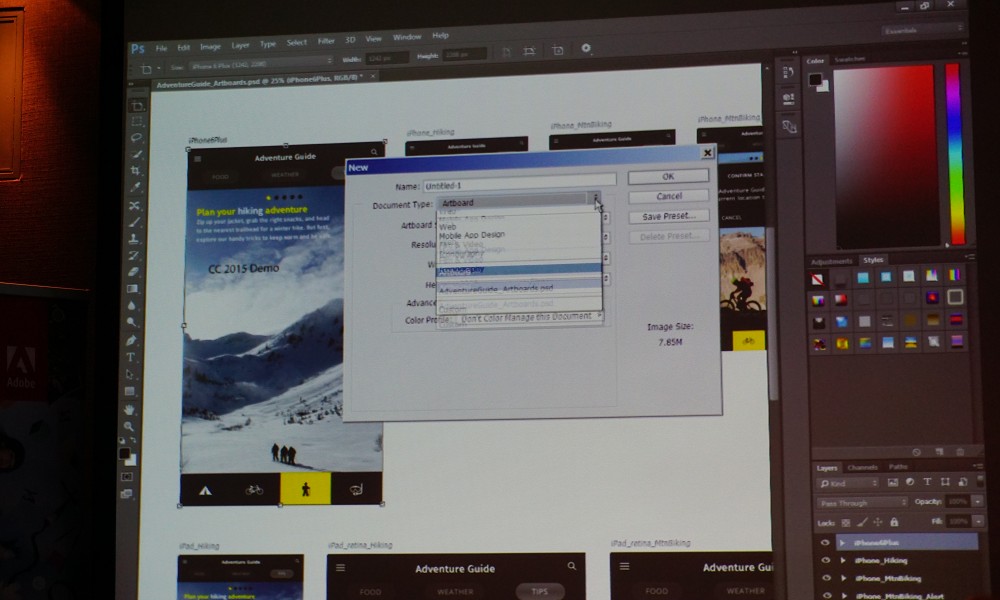The height and width of the screenshot is (600, 1000).
Task: Activate the Hand tool
Action: coord(130,409)
